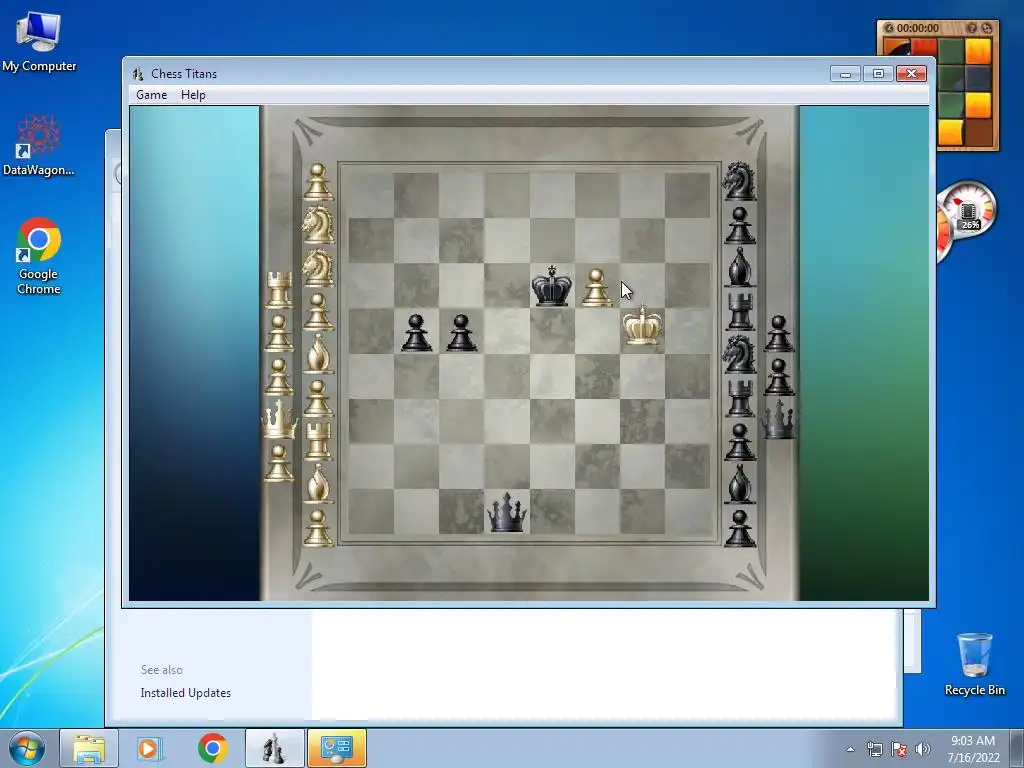This screenshot has width=1024, height=768.
Task: Select the white king on the board
Action: click(643, 325)
